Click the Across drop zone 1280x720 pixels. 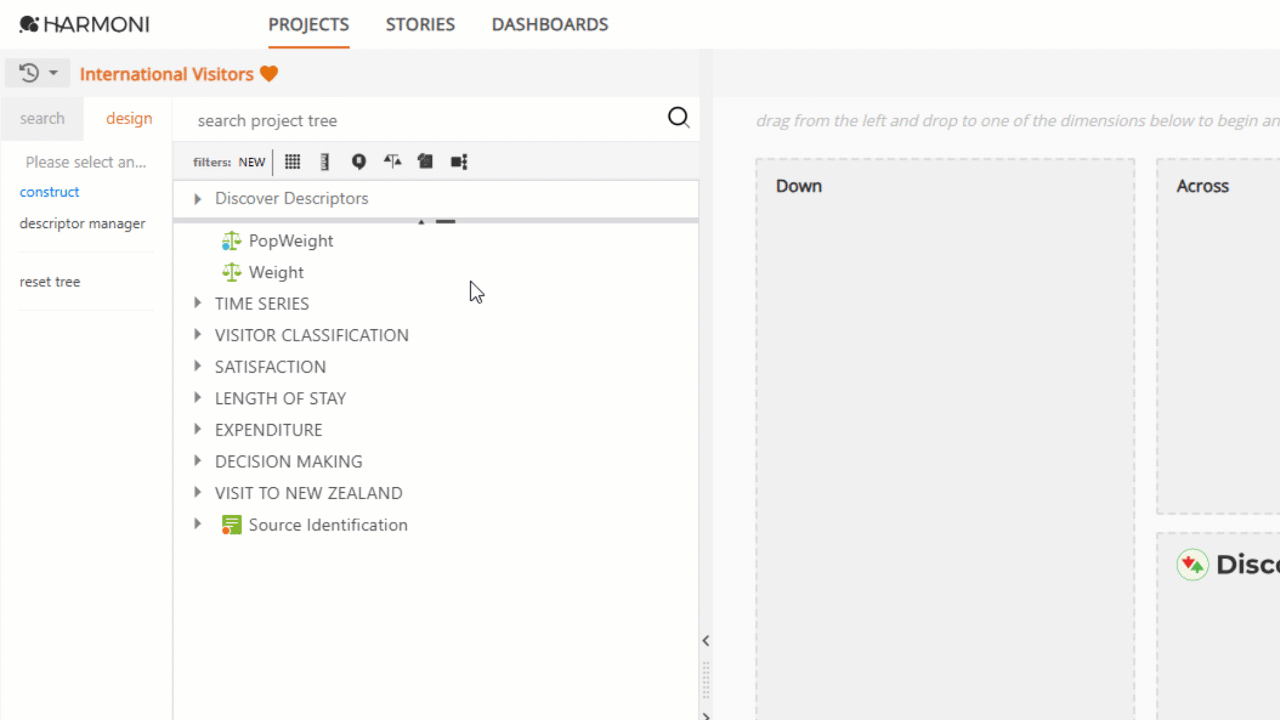coord(1218,337)
